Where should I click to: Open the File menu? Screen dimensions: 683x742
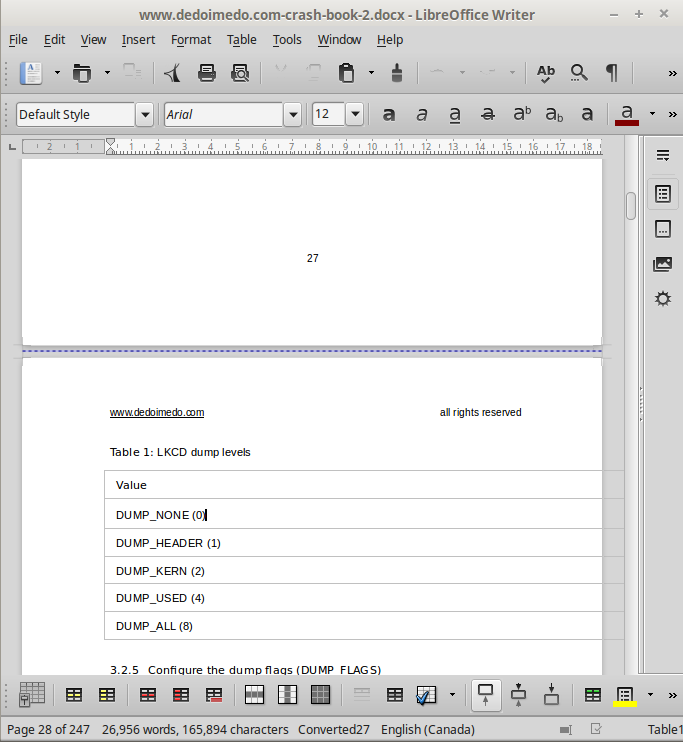18,40
